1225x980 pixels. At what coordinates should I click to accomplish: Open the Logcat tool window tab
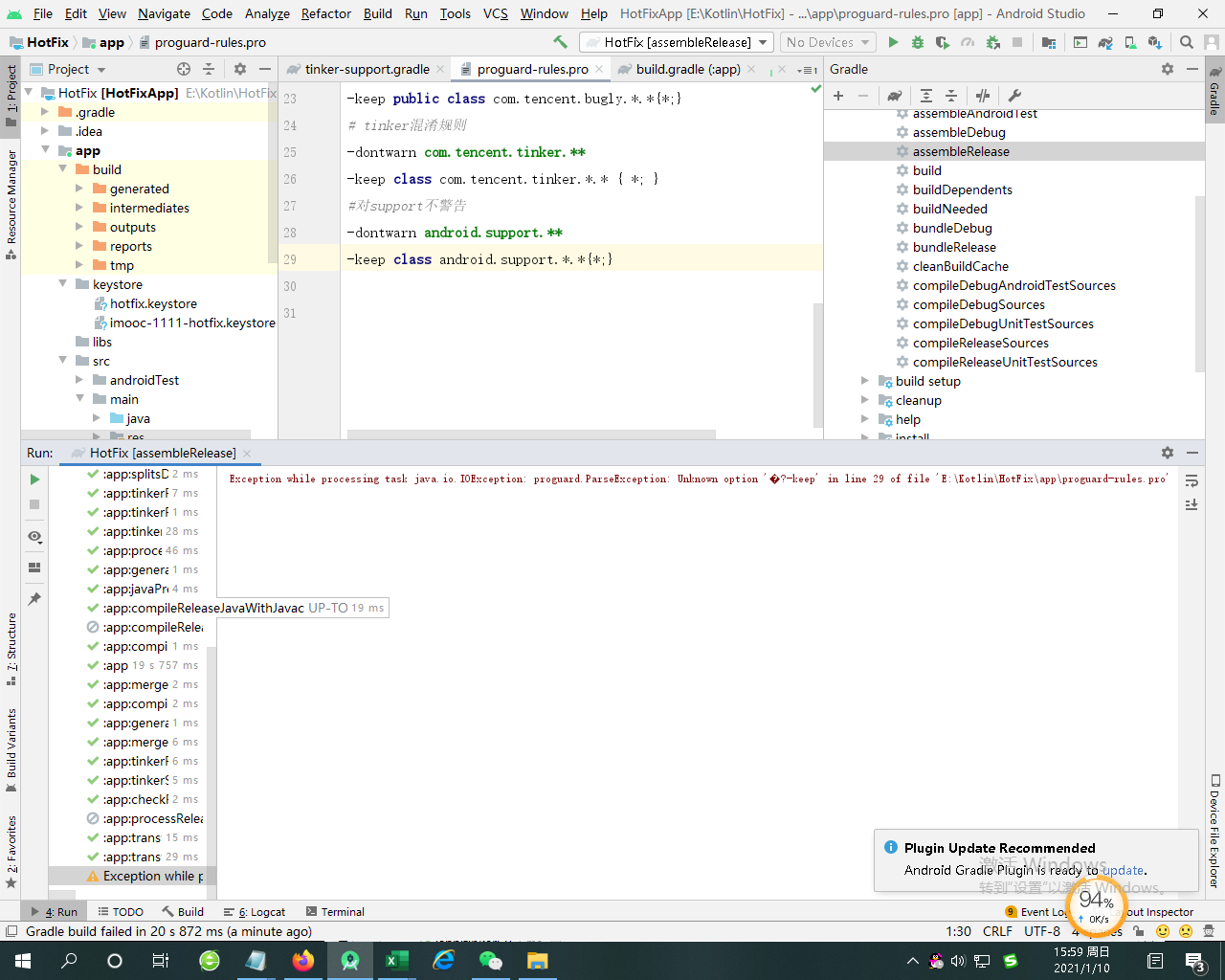256,912
